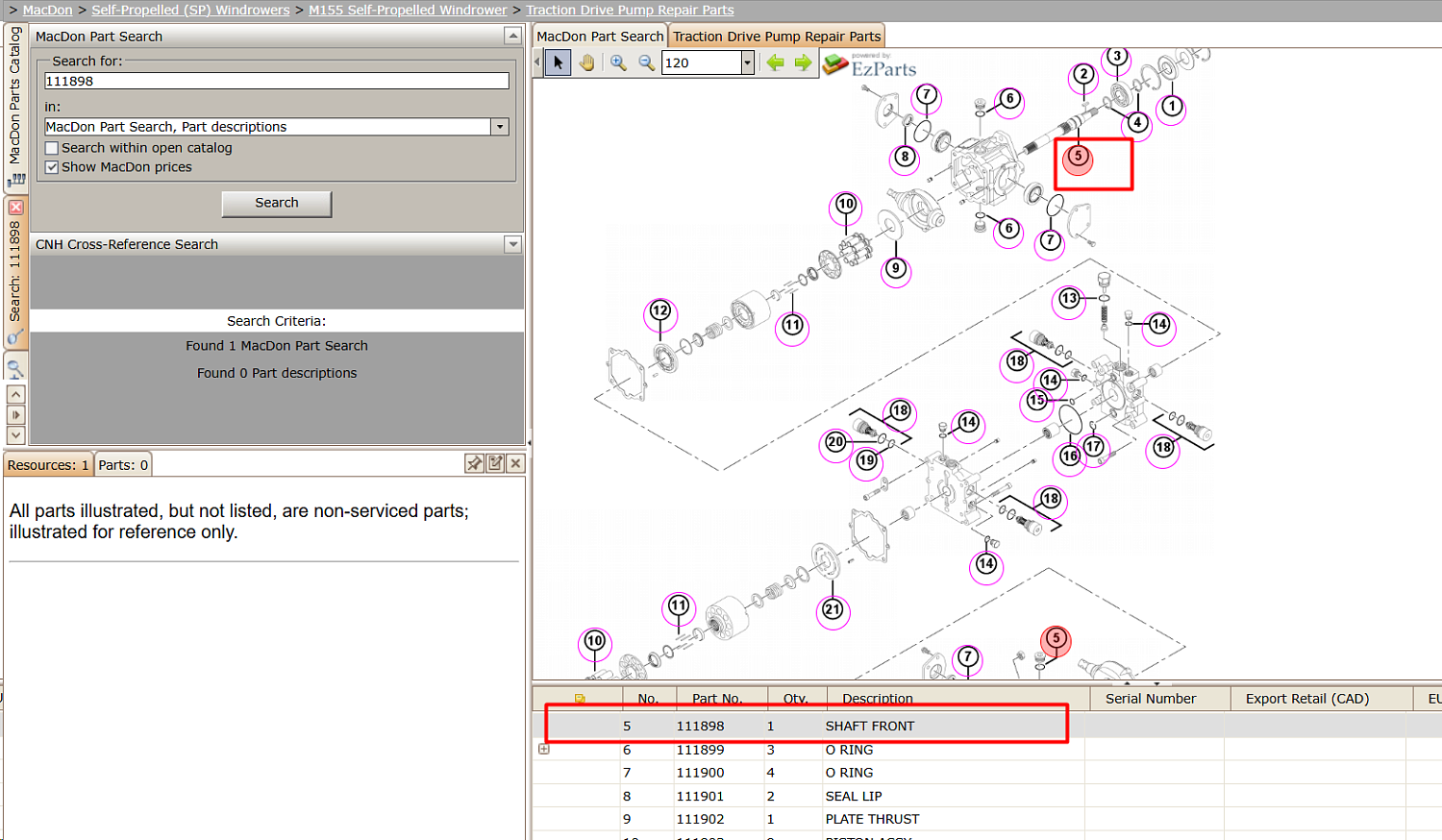Collapse the toolbar with the left edge arrow
The image size is (1442, 840).
[537, 63]
